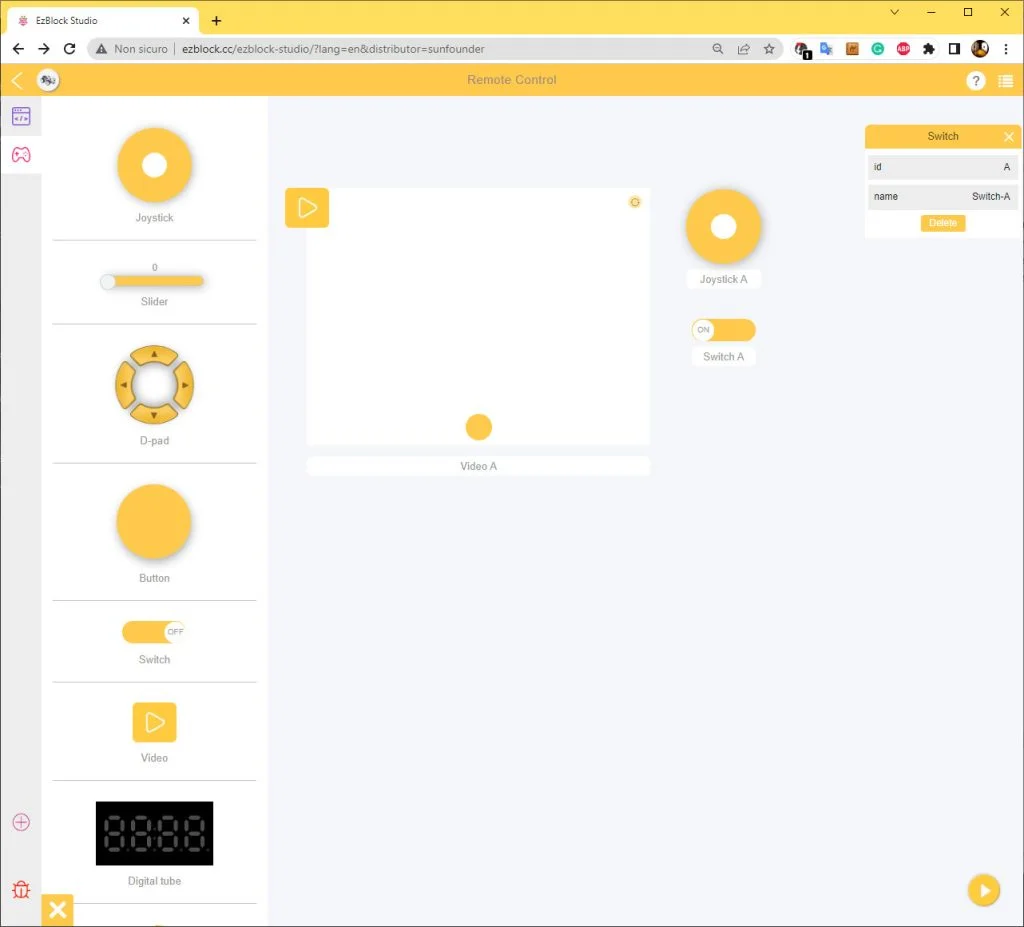Edit the Switch name field
1024x927 pixels.
(x=942, y=197)
